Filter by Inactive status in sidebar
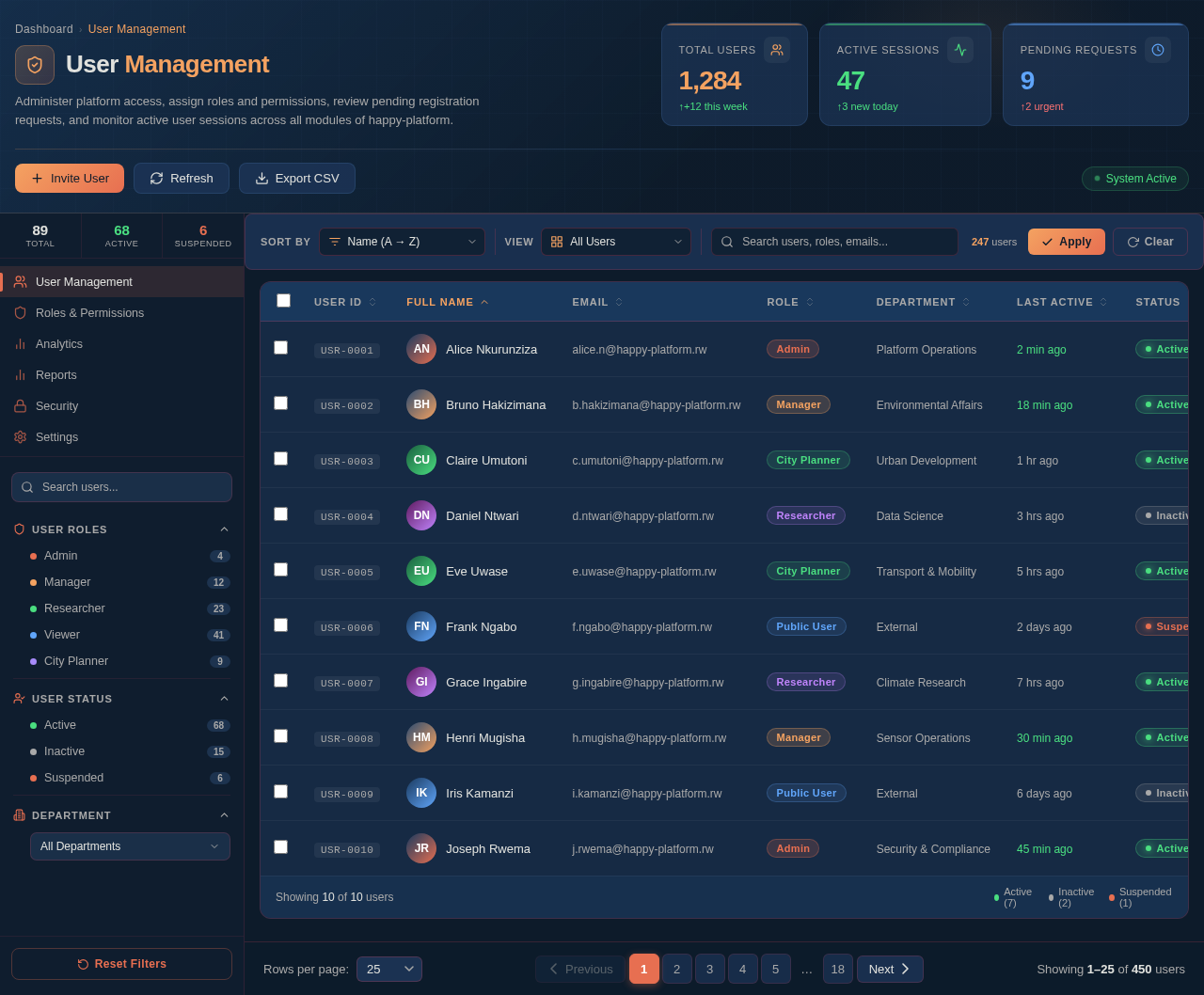Image resolution: width=1204 pixels, height=995 pixels. pyautogui.click(x=130, y=751)
